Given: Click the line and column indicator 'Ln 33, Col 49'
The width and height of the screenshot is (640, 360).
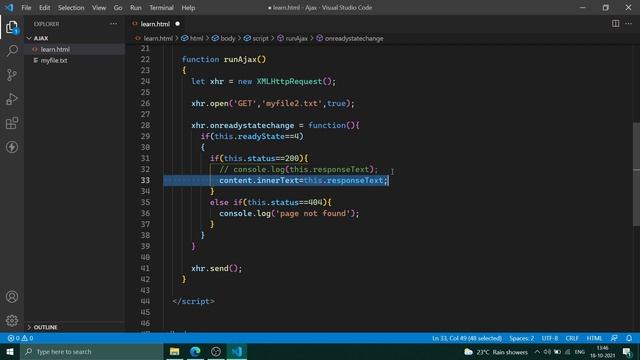Looking at the screenshot, I should coord(467,338).
